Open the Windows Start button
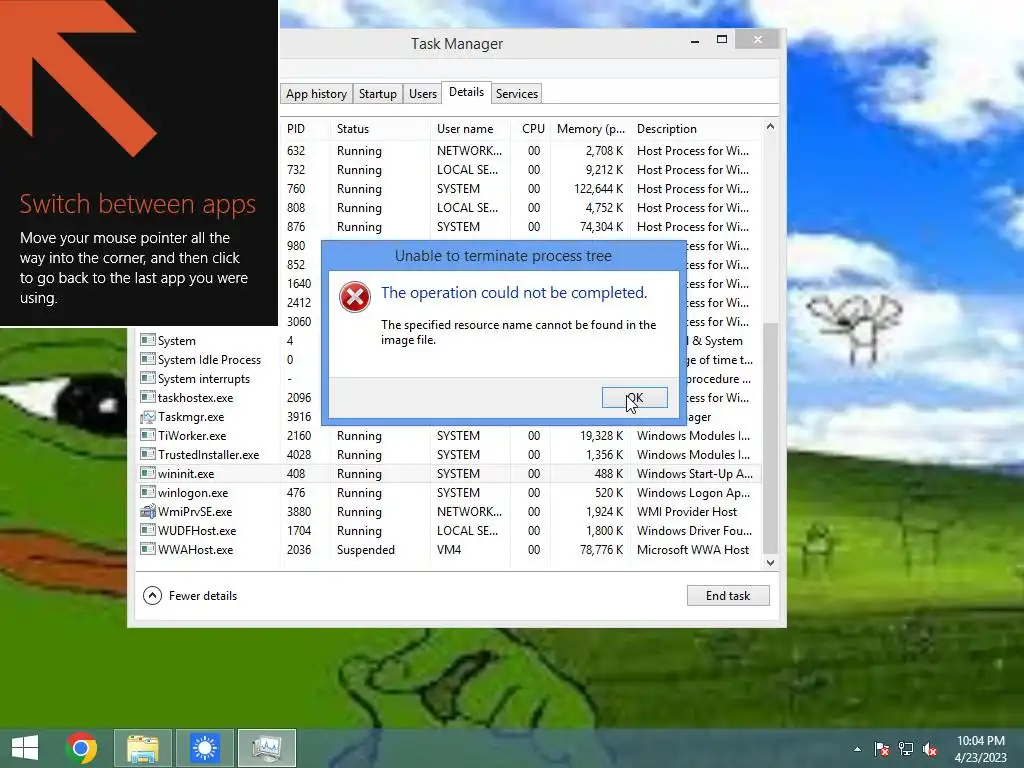Viewport: 1024px width, 768px height. (25, 748)
